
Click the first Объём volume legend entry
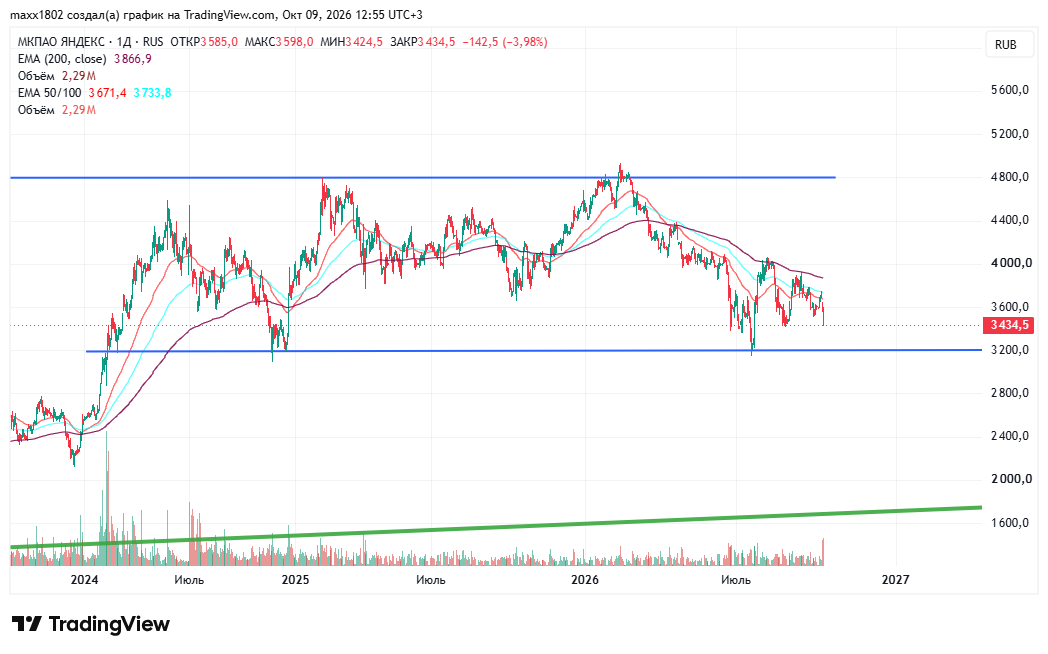[x=57, y=76]
